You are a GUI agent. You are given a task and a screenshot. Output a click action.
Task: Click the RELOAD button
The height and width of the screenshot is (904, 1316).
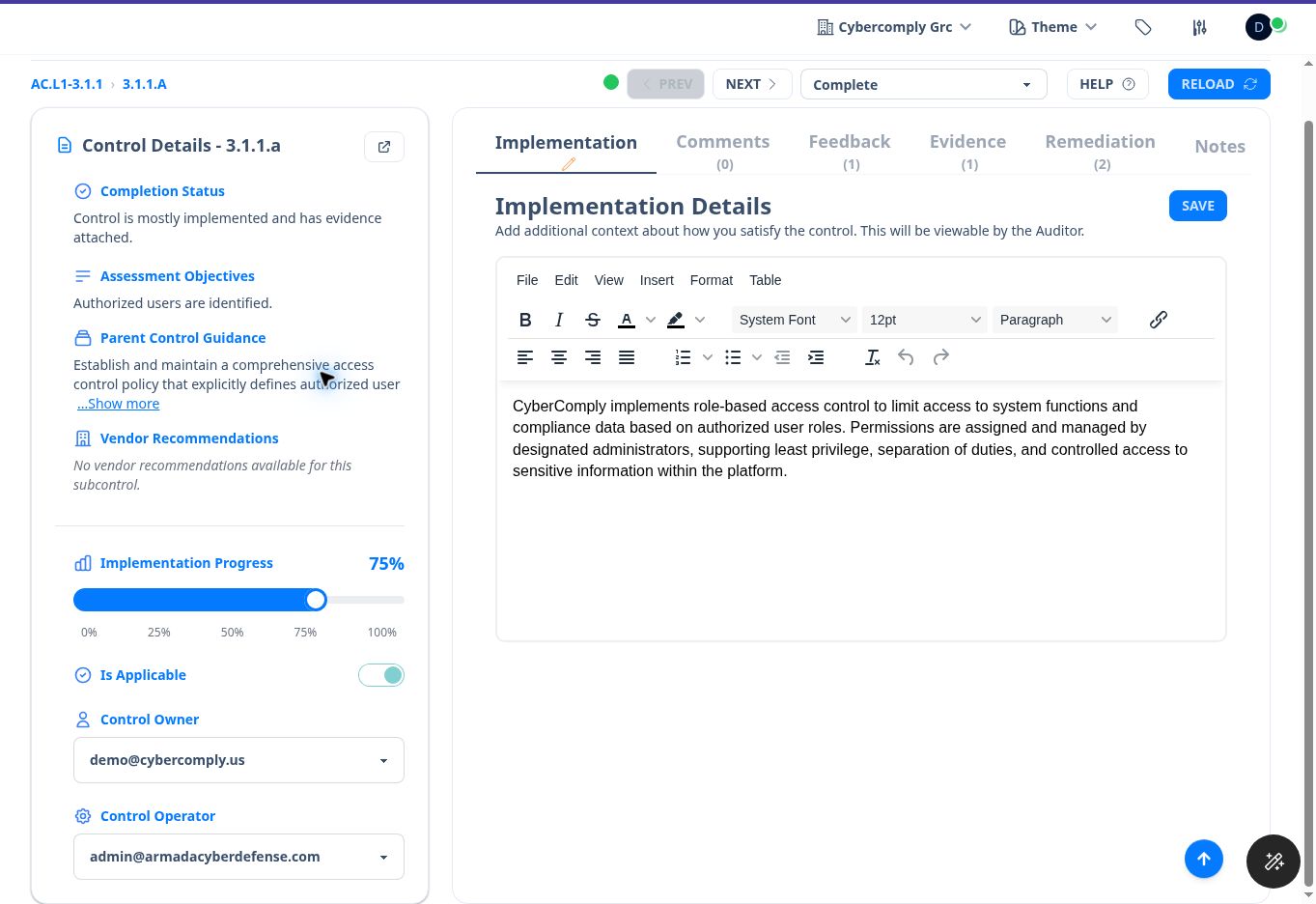[x=1219, y=84]
